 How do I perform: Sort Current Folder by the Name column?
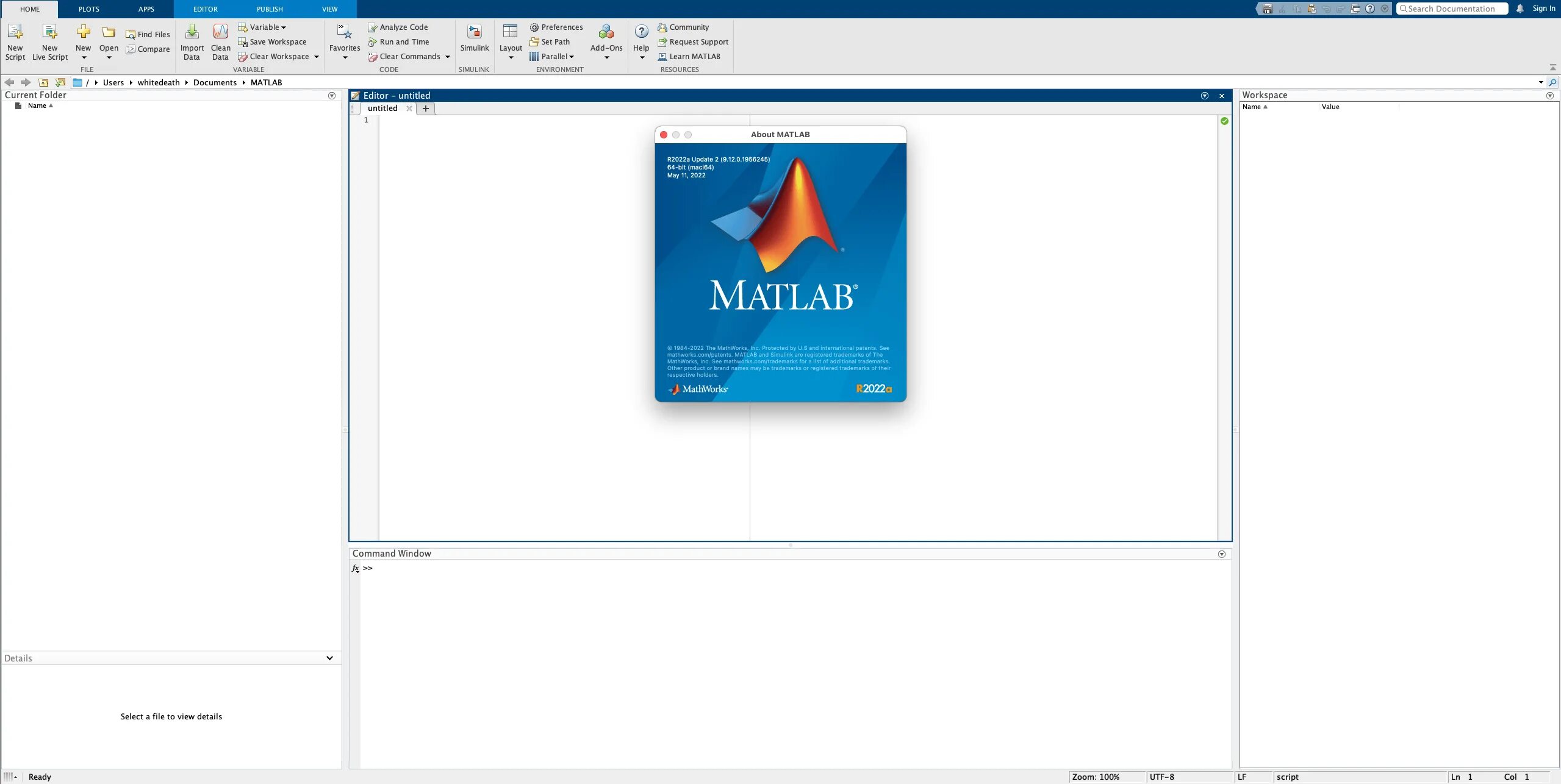pos(37,106)
